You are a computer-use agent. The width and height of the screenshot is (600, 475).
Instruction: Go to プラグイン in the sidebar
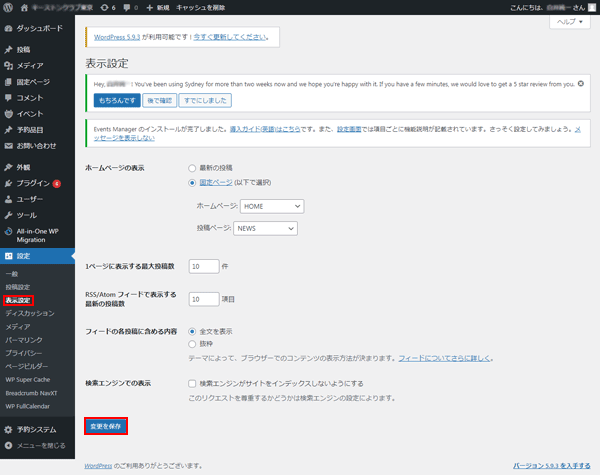click(x=32, y=184)
